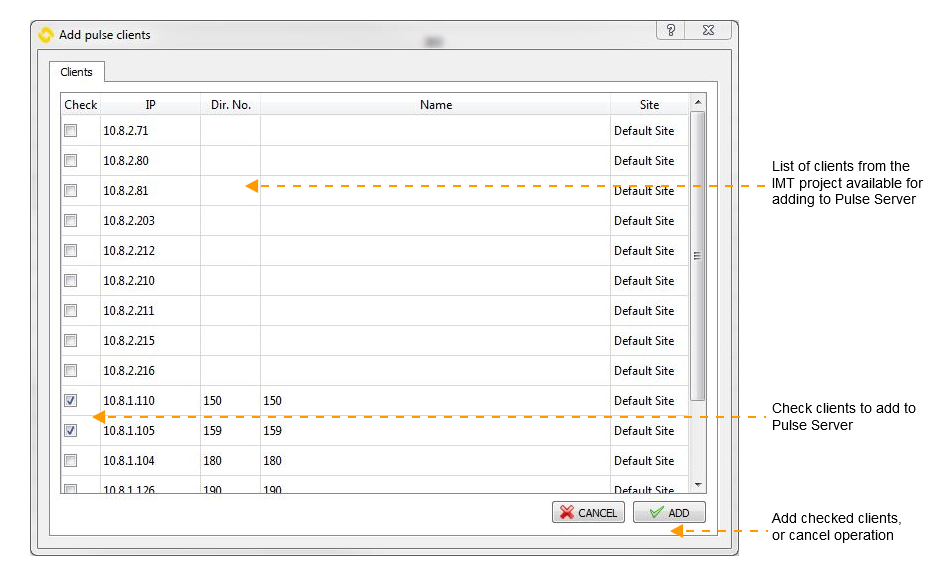Click the CANCEL button

(588, 512)
